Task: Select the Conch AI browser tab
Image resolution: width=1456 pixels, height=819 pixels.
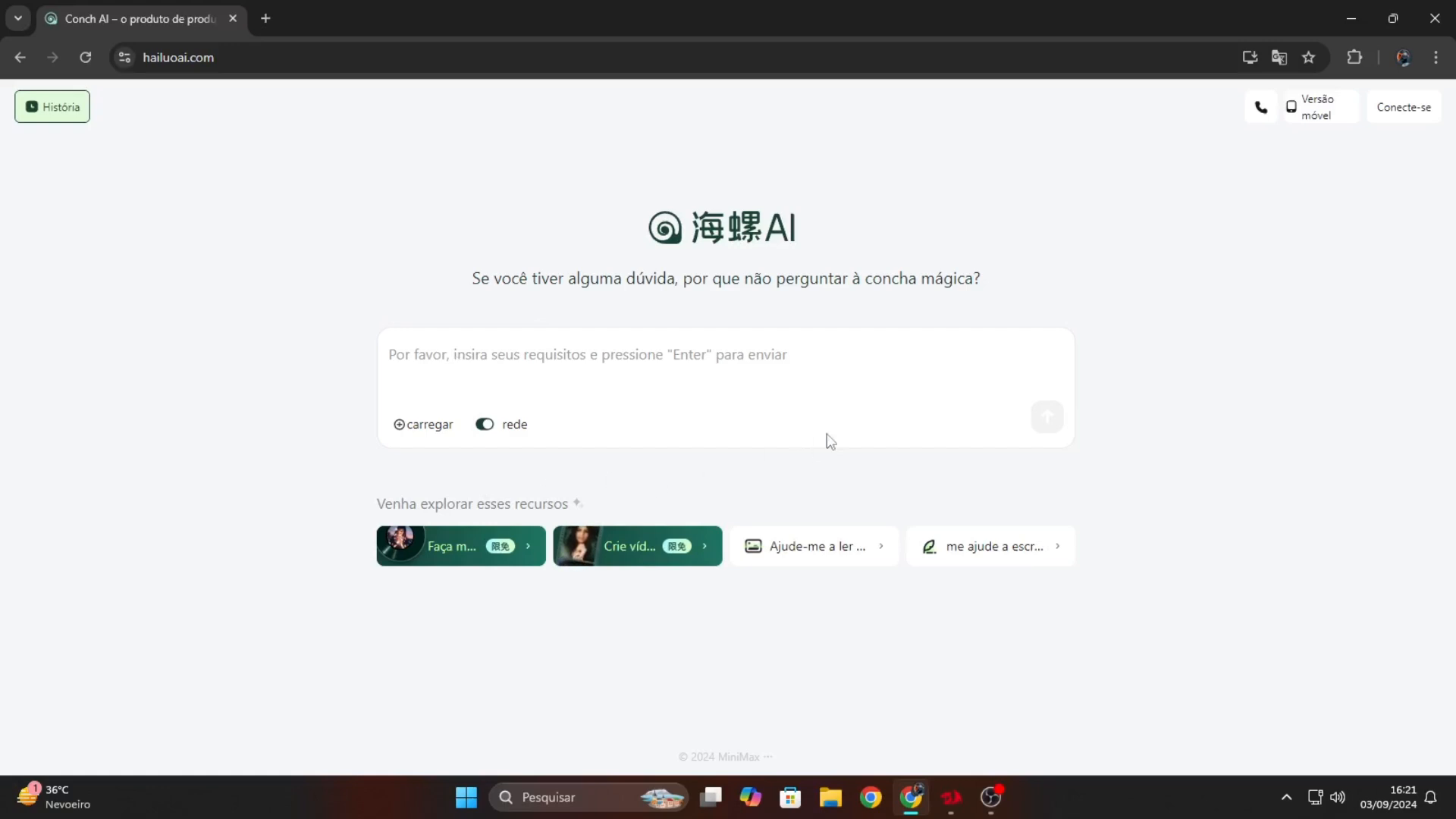Action: (140, 19)
